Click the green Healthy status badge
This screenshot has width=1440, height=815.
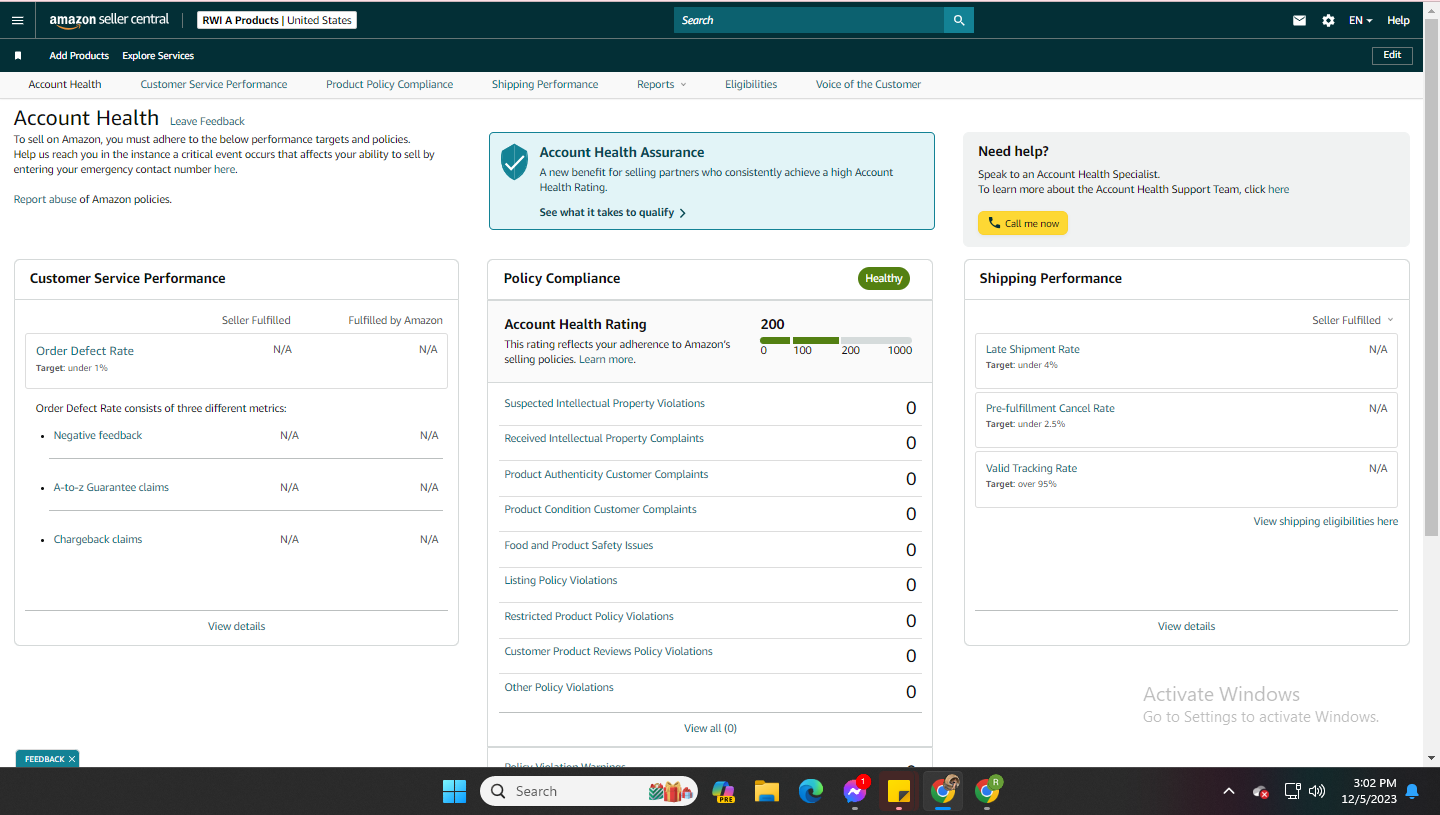(884, 278)
